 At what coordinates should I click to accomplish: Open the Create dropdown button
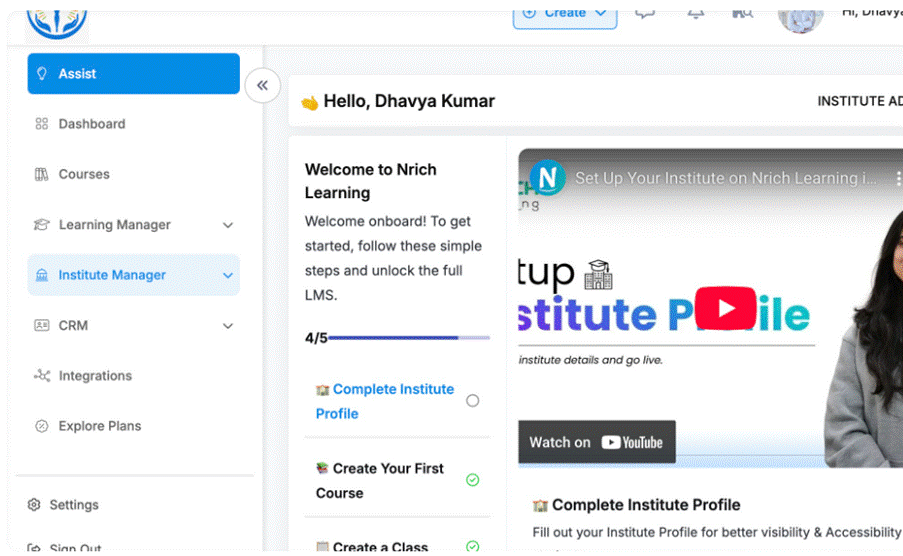(565, 13)
